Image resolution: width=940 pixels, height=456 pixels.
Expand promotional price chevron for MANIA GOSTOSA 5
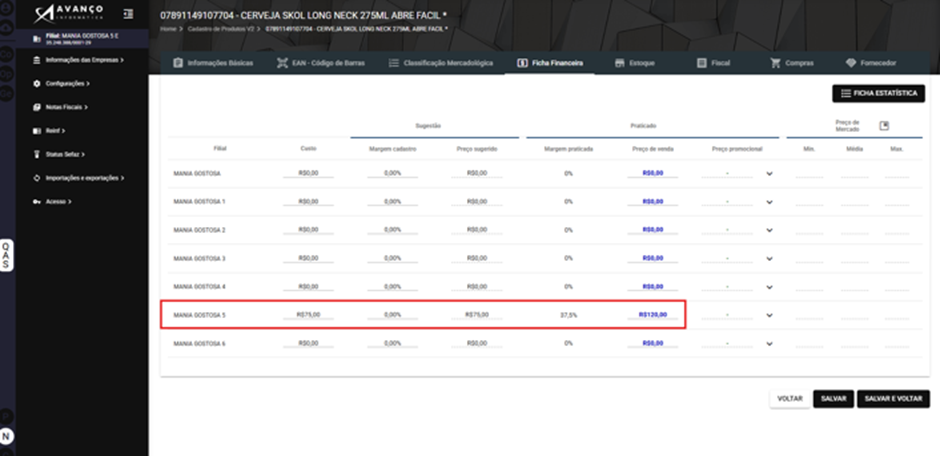[769, 315]
